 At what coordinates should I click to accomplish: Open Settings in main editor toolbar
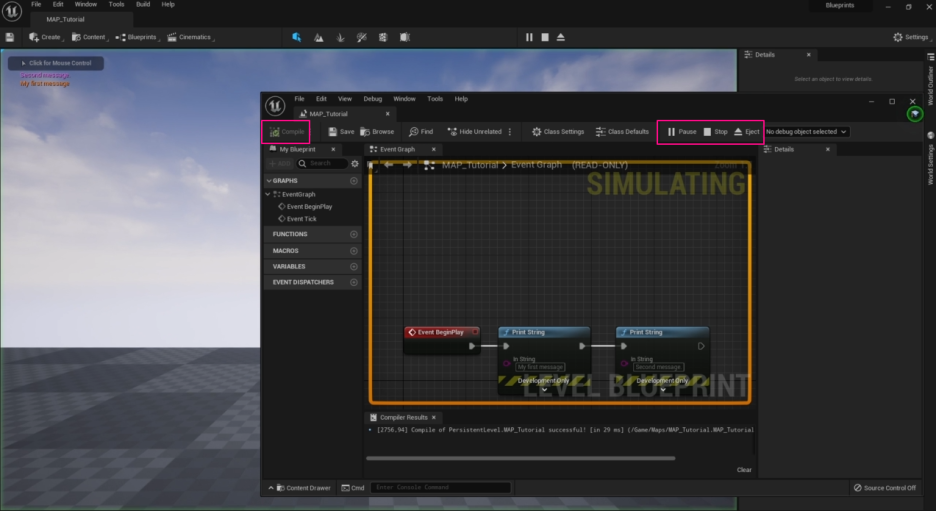(x=911, y=37)
